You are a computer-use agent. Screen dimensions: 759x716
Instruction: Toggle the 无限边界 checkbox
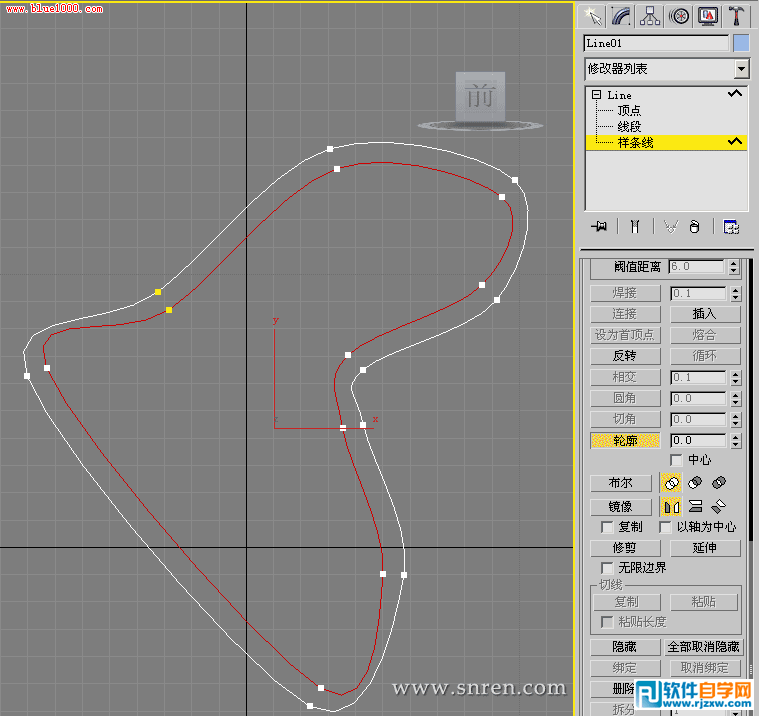point(606,567)
